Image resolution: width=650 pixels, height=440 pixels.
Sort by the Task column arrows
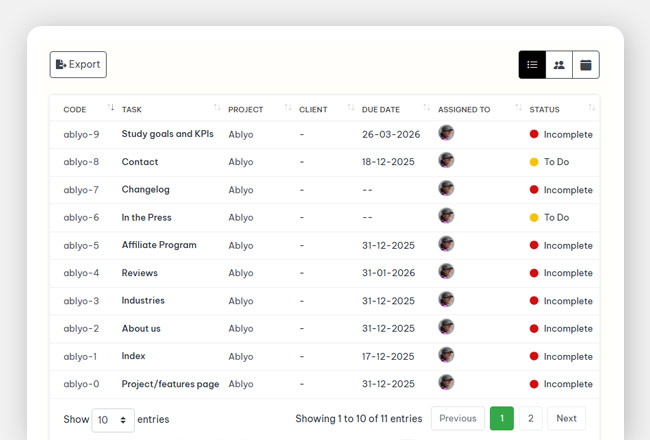pos(217,108)
